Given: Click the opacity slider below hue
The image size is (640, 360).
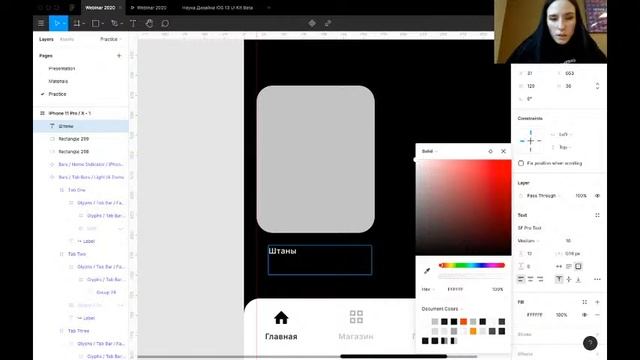Looking at the screenshot, I should click(x=472, y=277).
